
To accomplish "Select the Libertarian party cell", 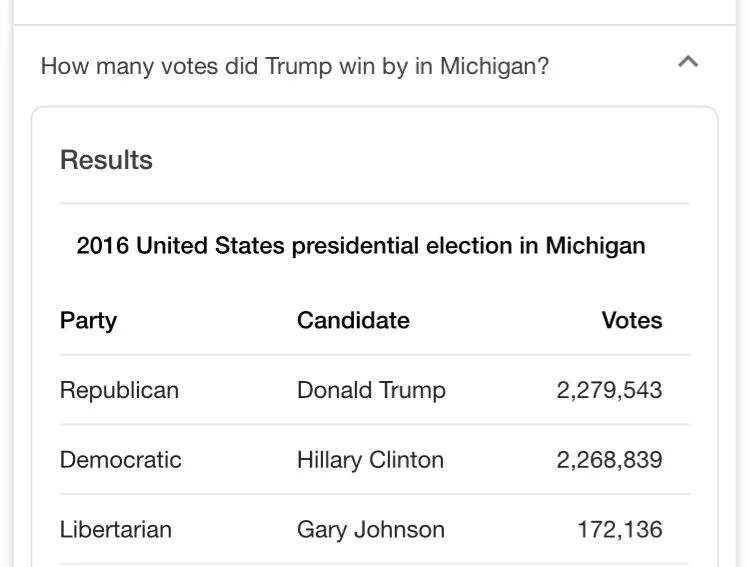I will pos(115,529).
